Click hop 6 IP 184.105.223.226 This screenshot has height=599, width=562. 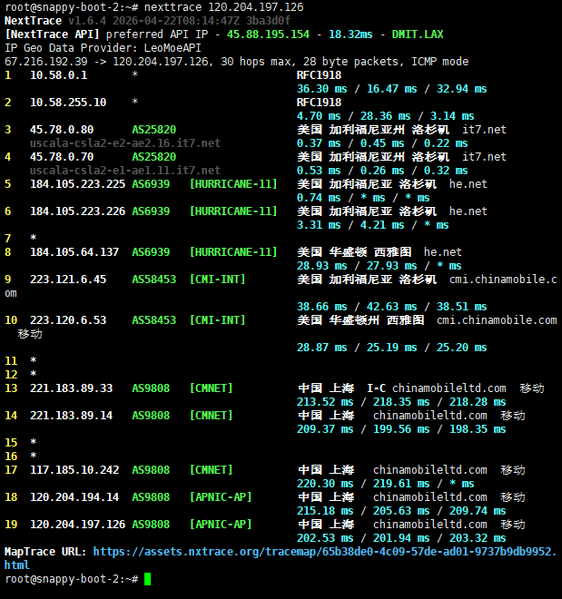[x=78, y=211]
